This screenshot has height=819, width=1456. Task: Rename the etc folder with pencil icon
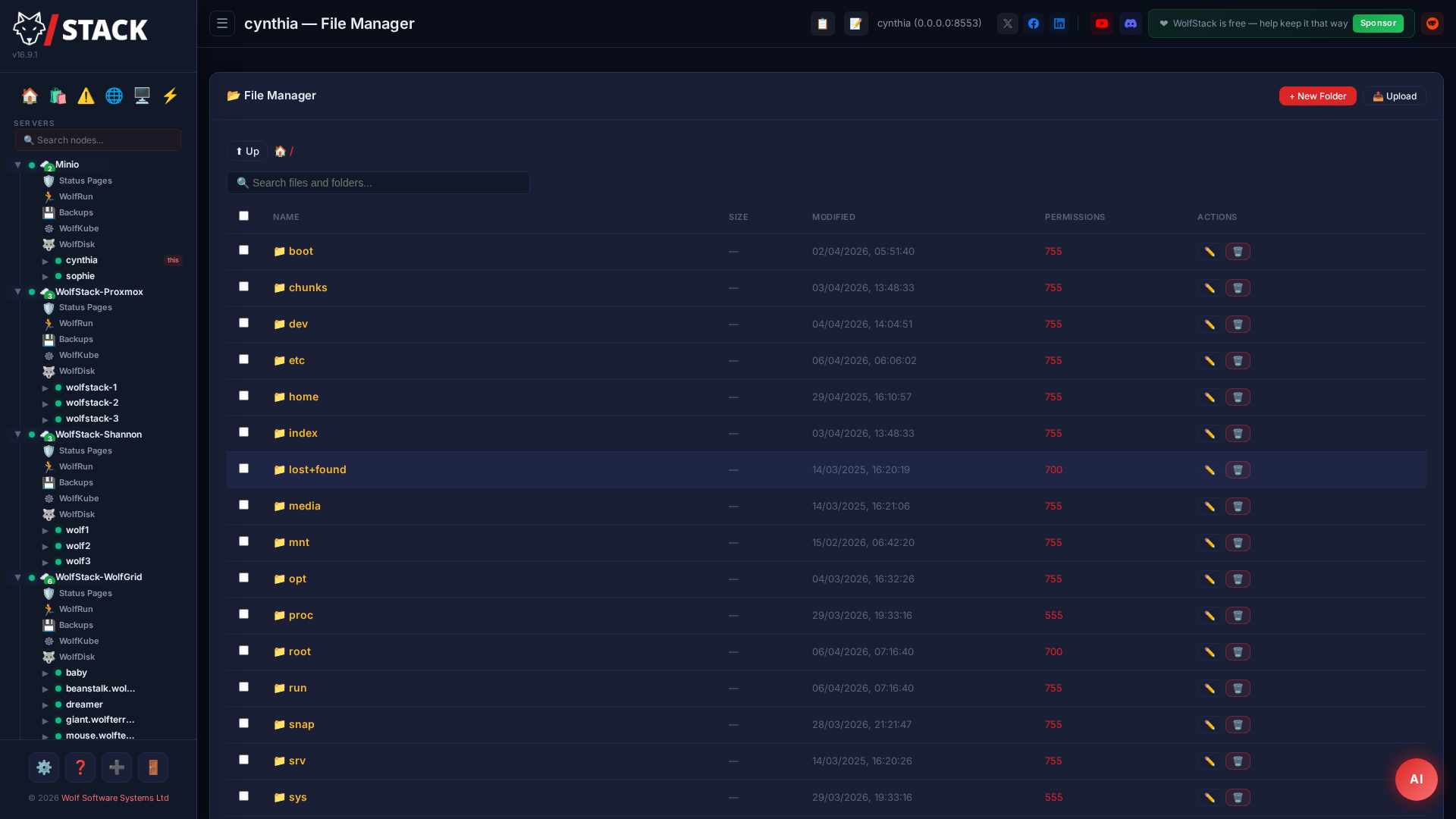(1210, 361)
